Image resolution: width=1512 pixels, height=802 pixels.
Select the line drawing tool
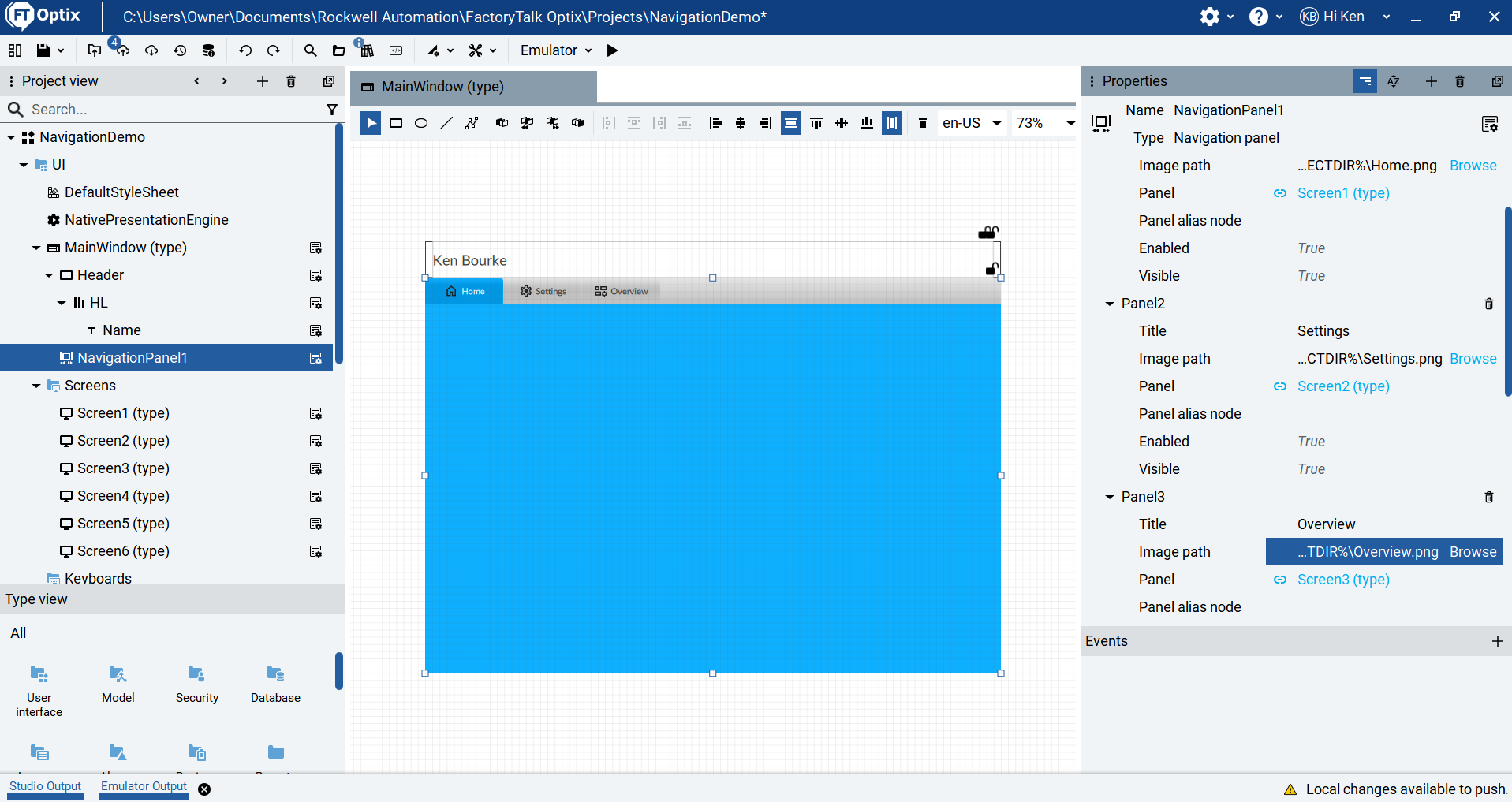pos(446,123)
